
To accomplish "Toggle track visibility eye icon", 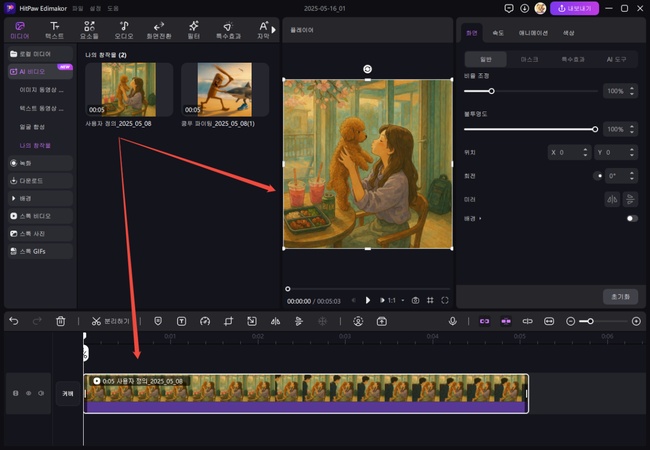I will [x=29, y=393].
